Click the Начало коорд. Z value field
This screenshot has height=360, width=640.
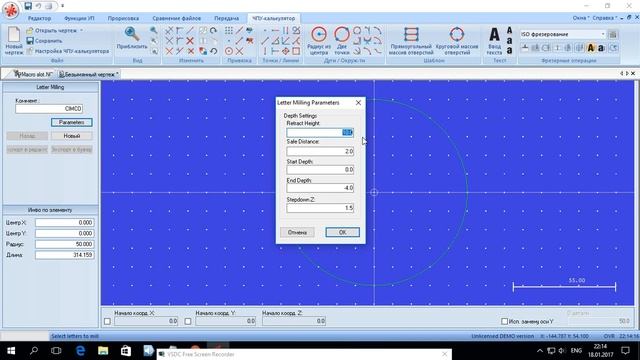[294, 321]
